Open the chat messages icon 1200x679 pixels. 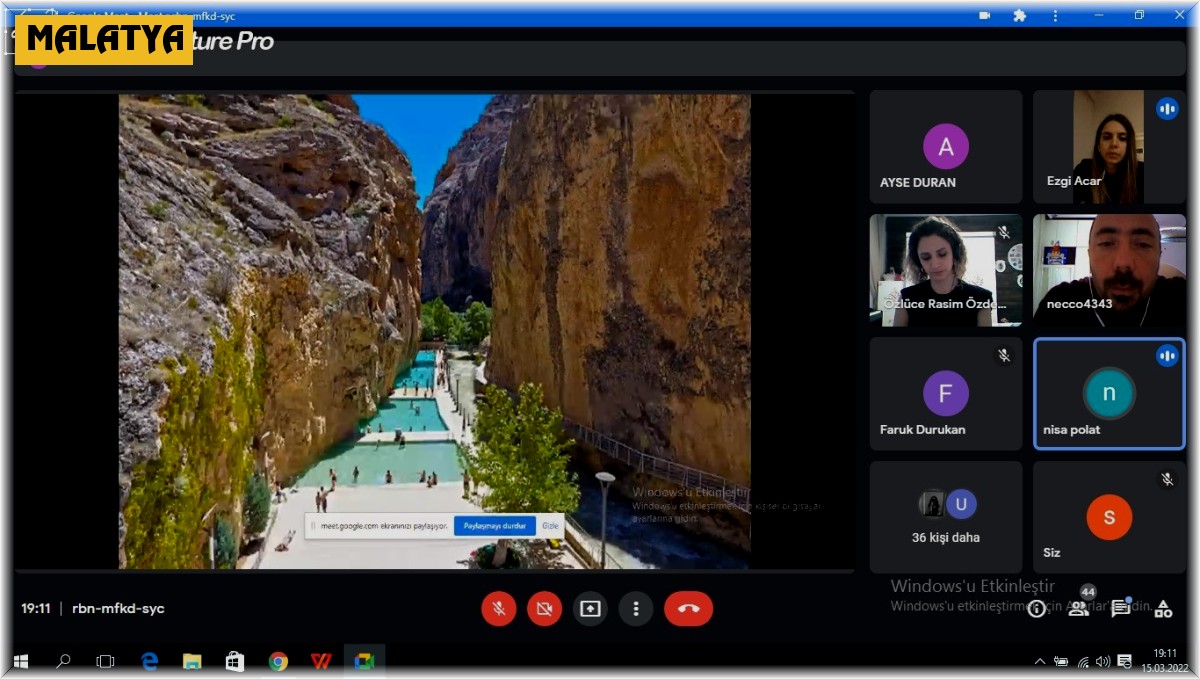click(x=1121, y=608)
